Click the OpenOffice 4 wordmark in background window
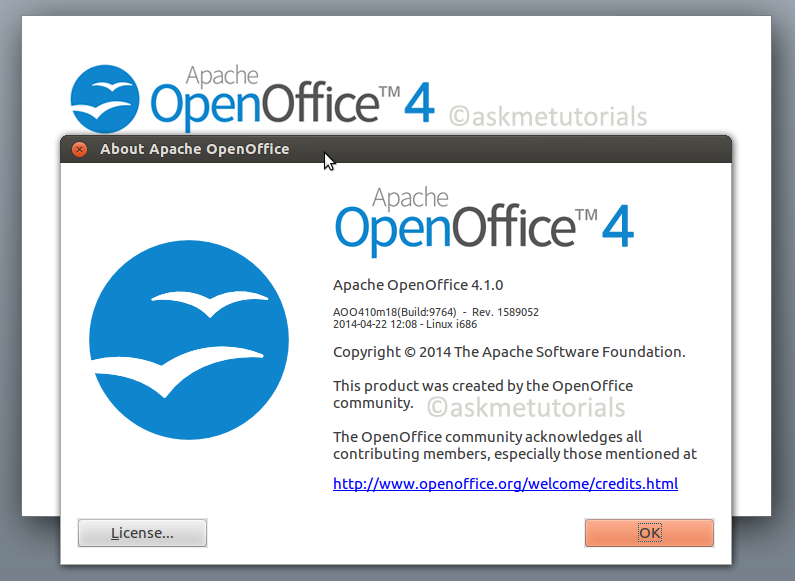This screenshot has height=581, width=795. (293, 98)
